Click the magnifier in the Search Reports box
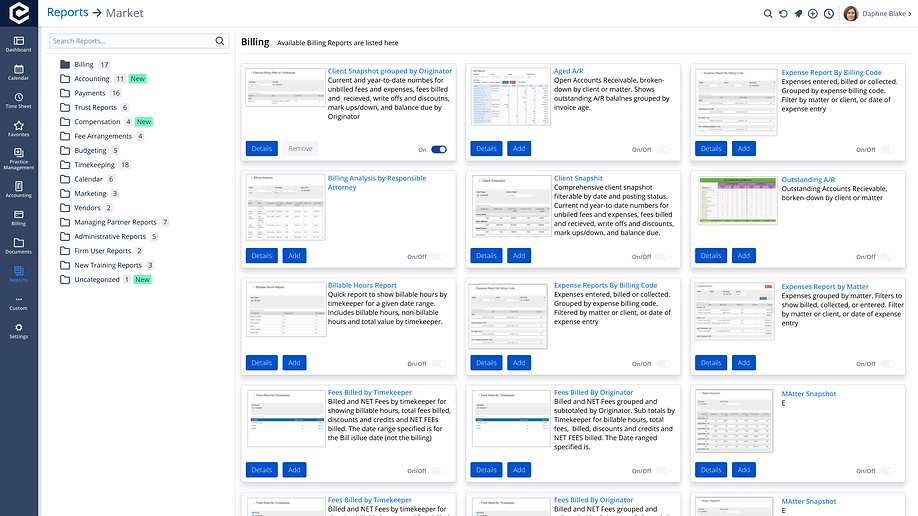This screenshot has height=516, width=918. 220,40
